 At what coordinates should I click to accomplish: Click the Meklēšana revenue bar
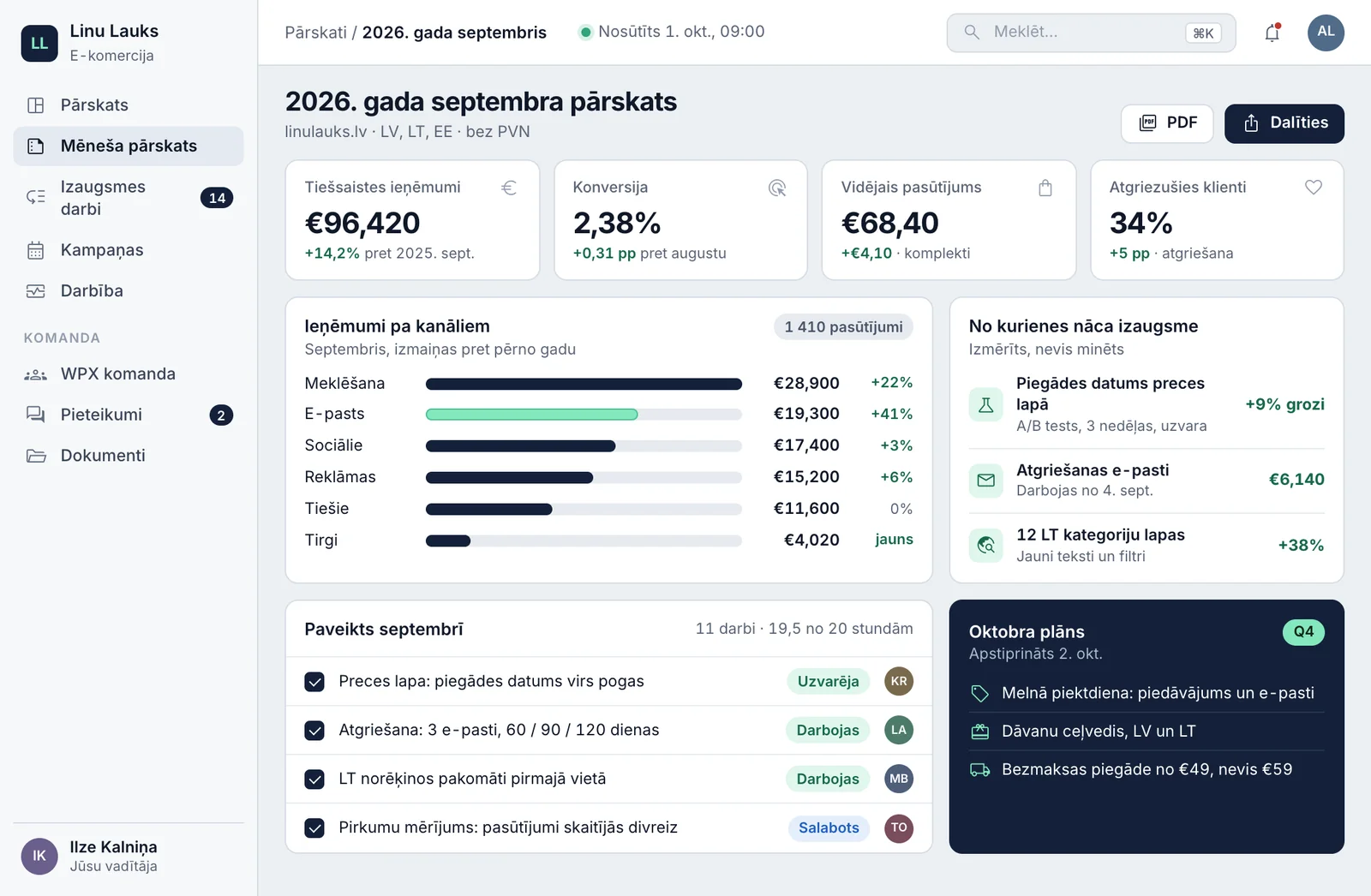584,384
